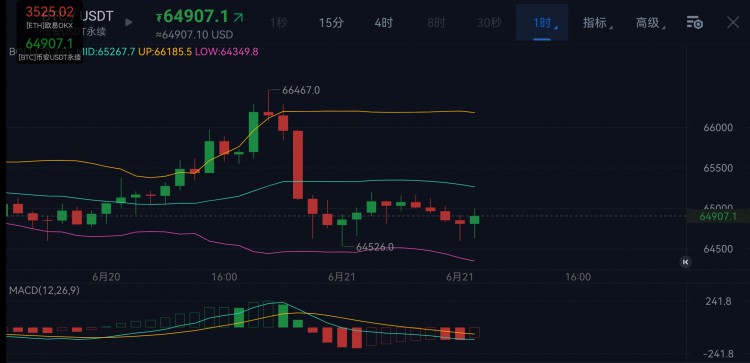
Task: Click the current price tag 64907.1 on axis
Action: coord(717,216)
